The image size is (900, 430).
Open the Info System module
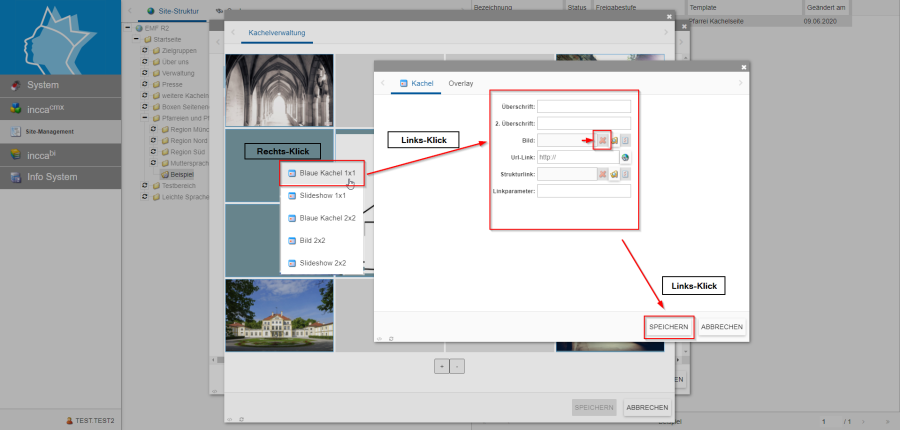(60, 177)
